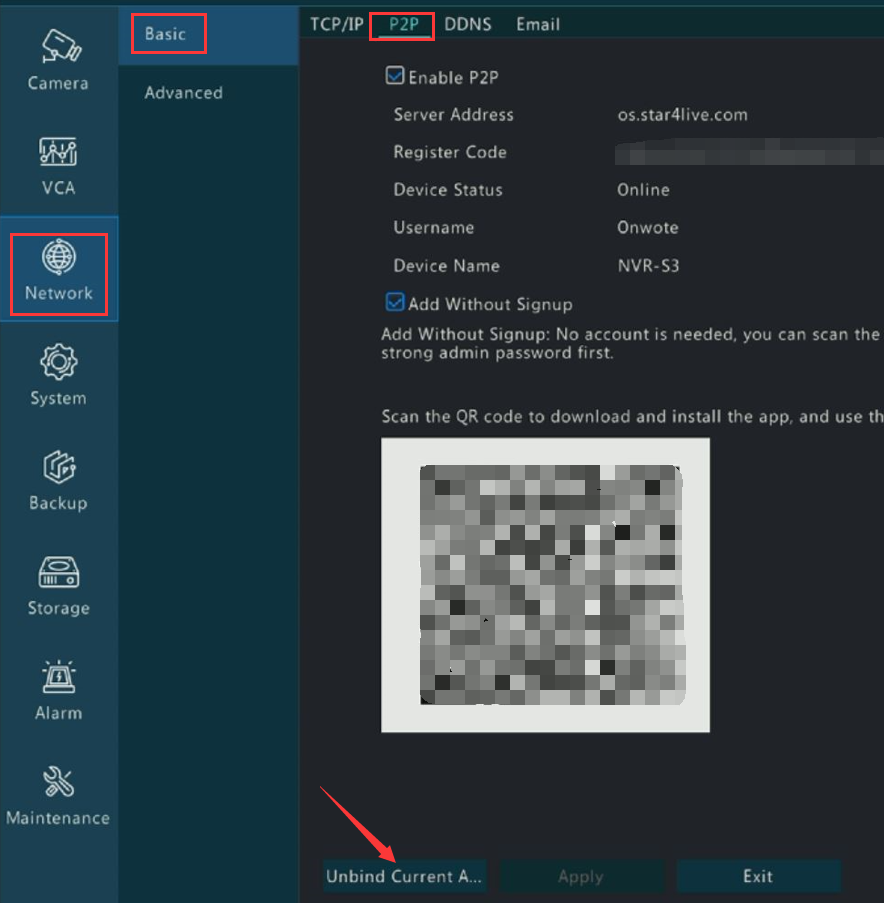884x903 pixels.
Task: Open the Camera settings section
Action: [x=58, y=61]
